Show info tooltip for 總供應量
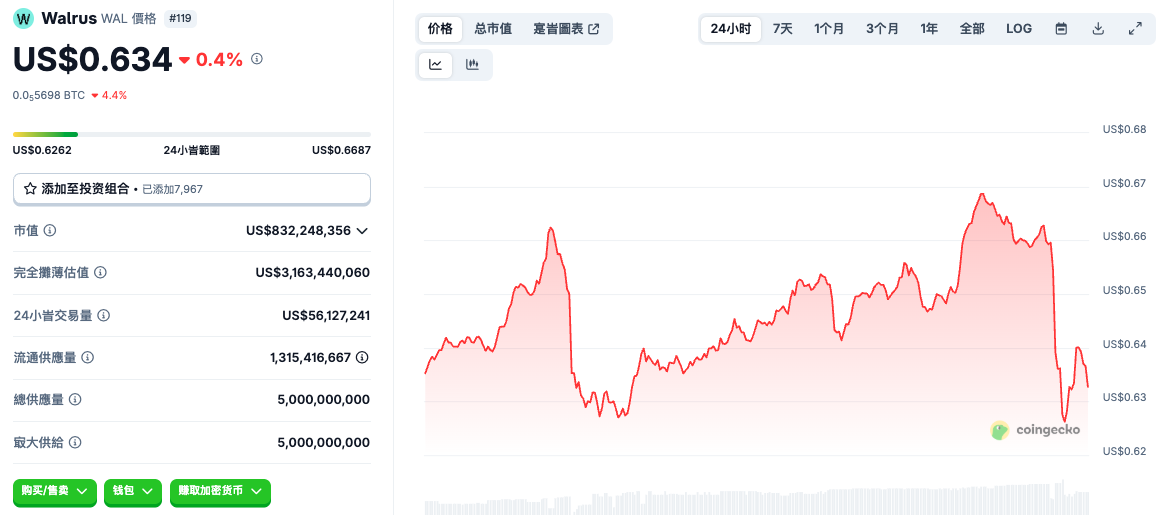This screenshot has height=515, width=1169. click(x=75, y=399)
